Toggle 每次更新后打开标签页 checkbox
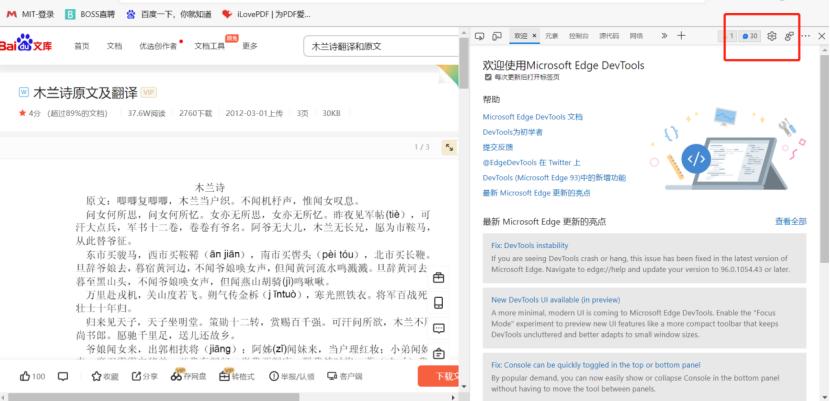The width and height of the screenshot is (830, 401). (488, 77)
